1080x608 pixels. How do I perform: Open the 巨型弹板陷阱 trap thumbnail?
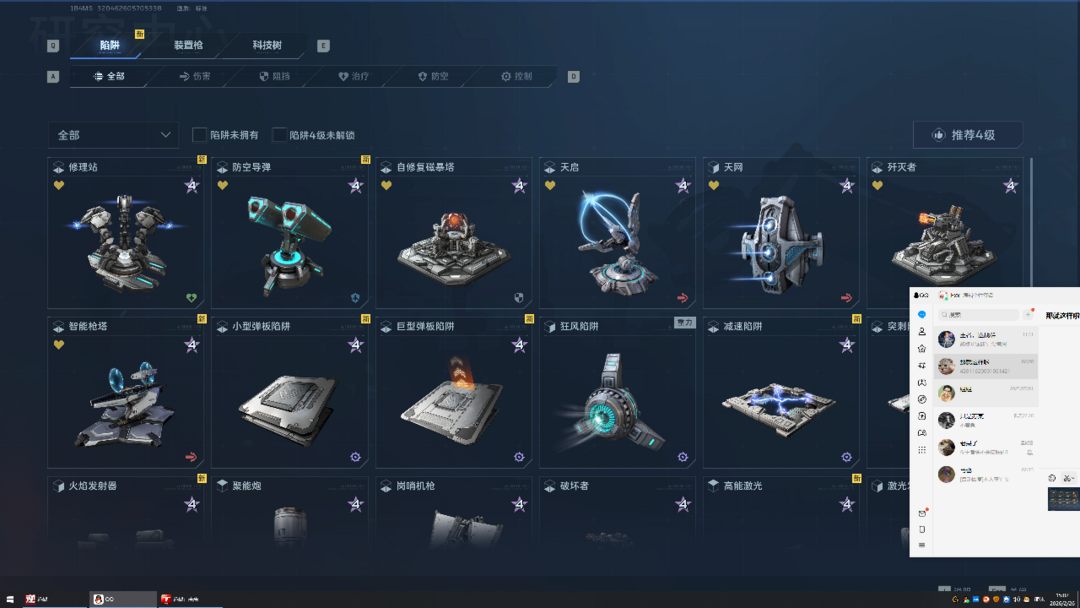coord(454,401)
